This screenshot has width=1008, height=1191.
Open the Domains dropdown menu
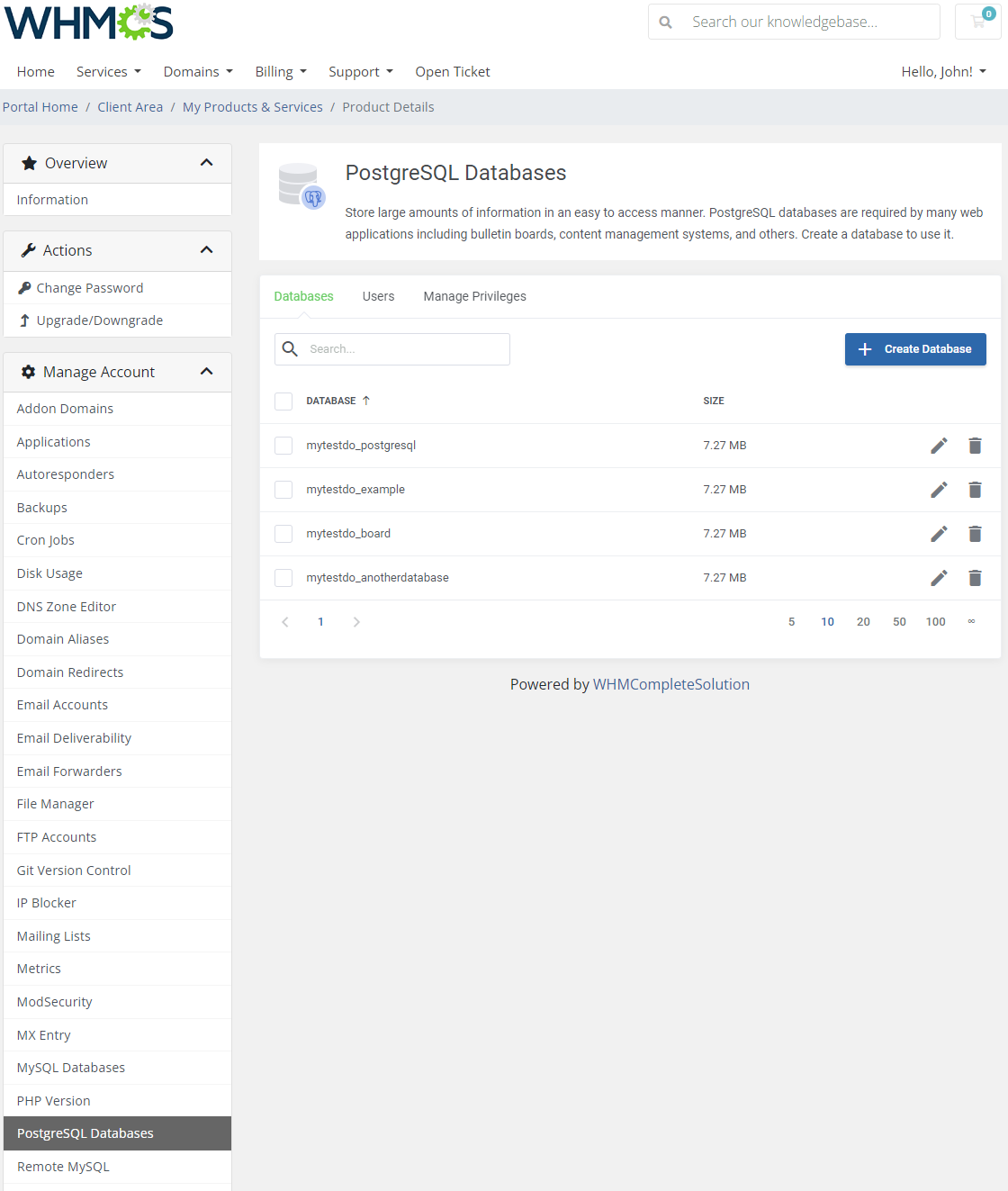pyautogui.click(x=198, y=72)
